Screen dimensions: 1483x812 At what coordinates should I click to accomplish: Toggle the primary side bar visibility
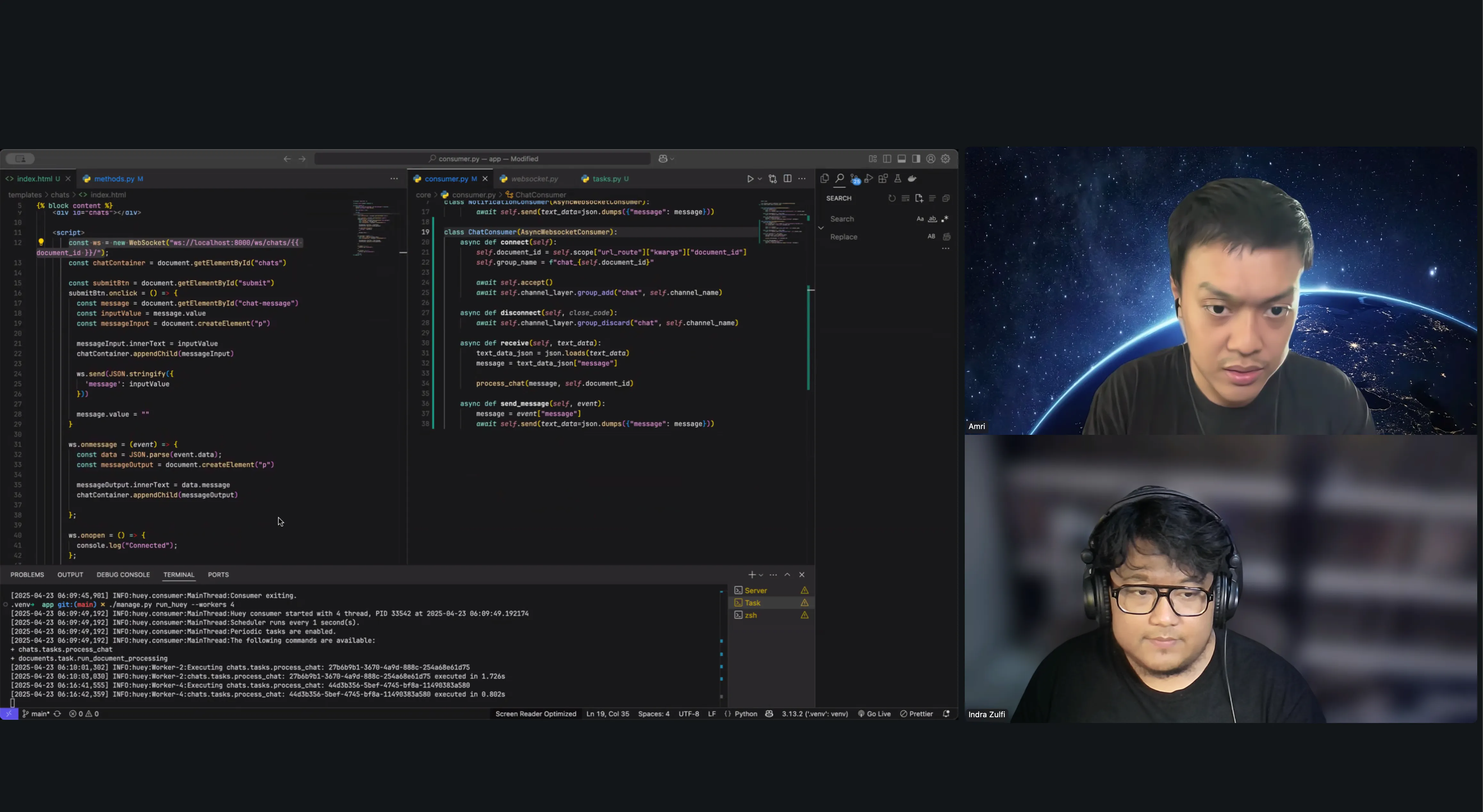coord(887,159)
